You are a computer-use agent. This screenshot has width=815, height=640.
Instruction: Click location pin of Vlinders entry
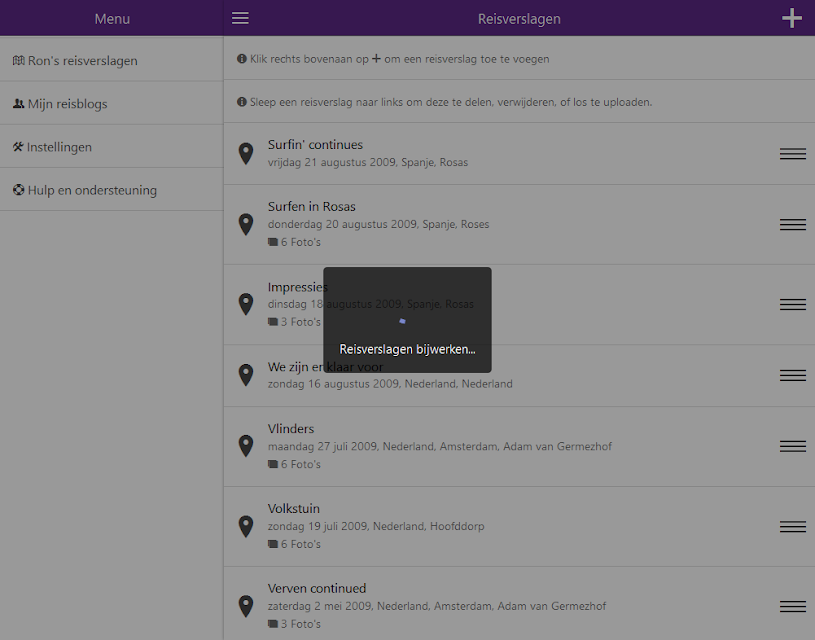click(x=246, y=446)
